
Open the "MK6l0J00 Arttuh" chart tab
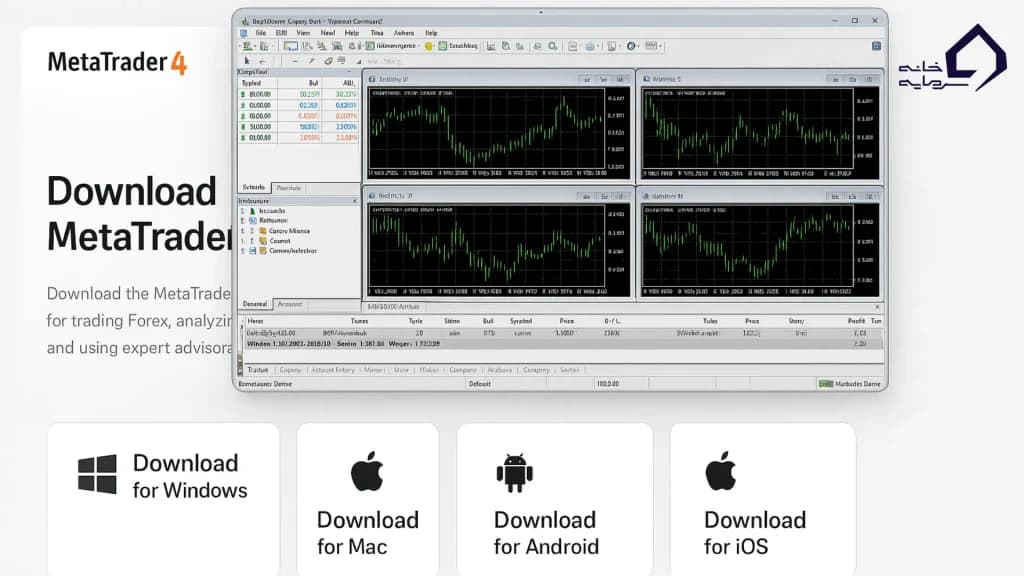click(x=393, y=307)
